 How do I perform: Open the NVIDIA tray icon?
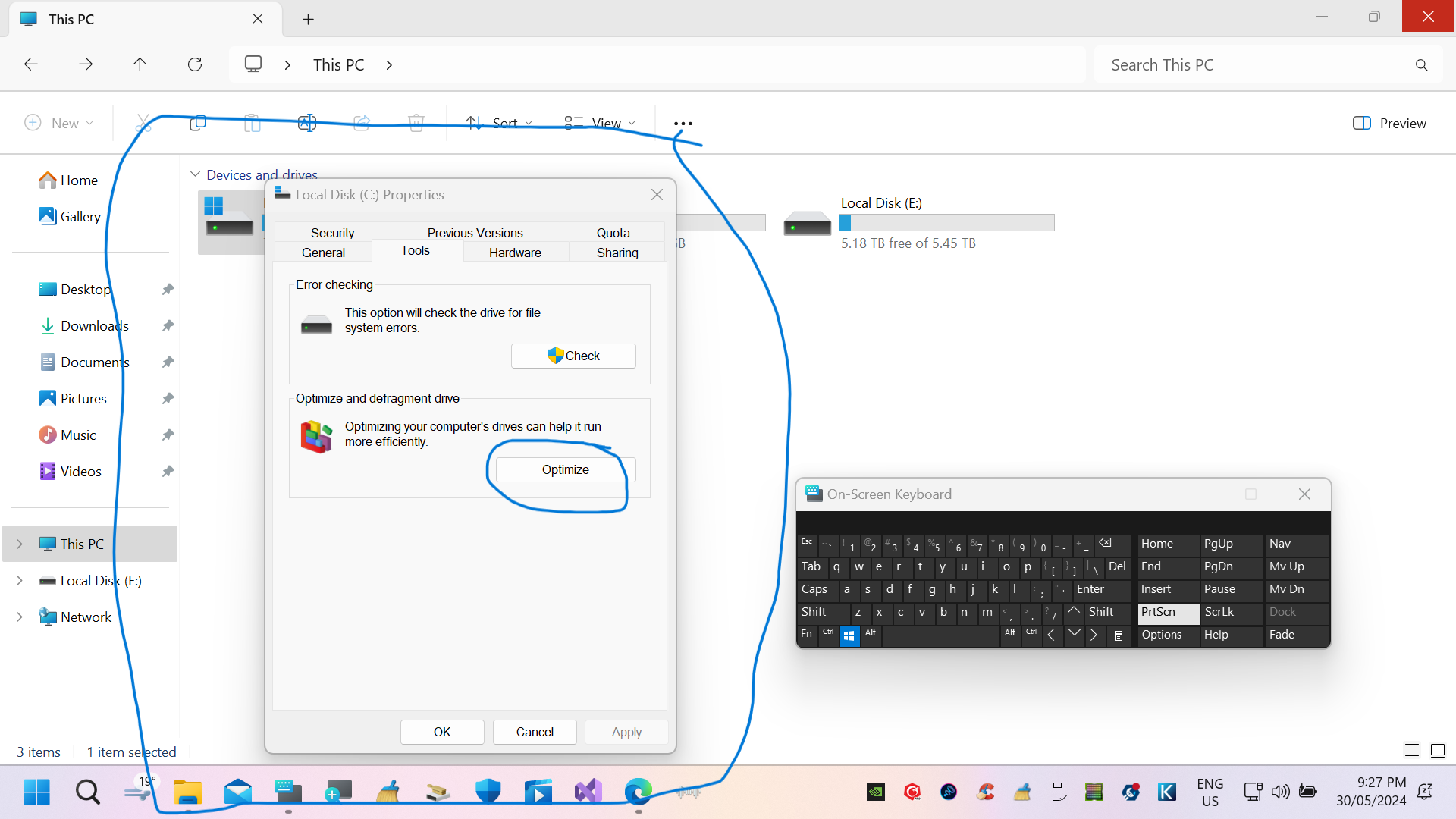pos(876,792)
